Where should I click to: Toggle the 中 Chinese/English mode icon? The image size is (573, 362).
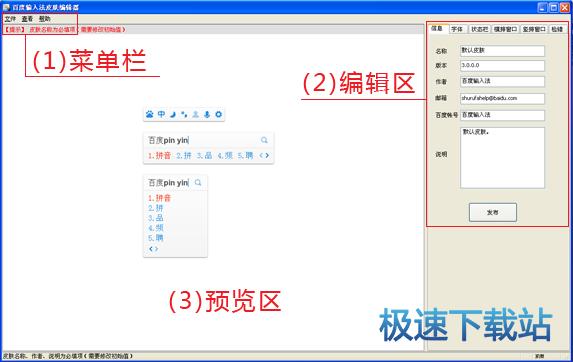point(161,114)
